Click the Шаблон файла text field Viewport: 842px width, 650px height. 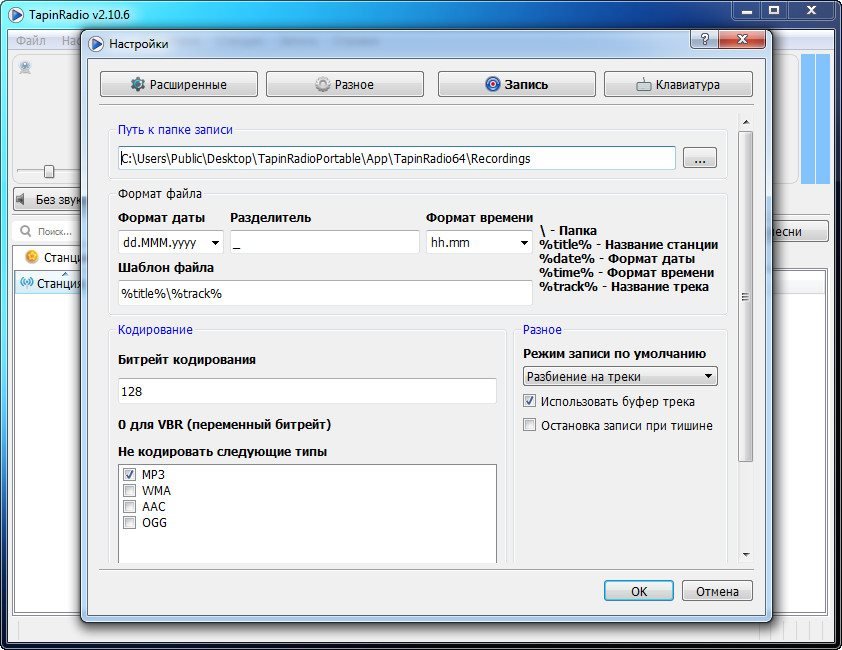click(x=324, y=293)
